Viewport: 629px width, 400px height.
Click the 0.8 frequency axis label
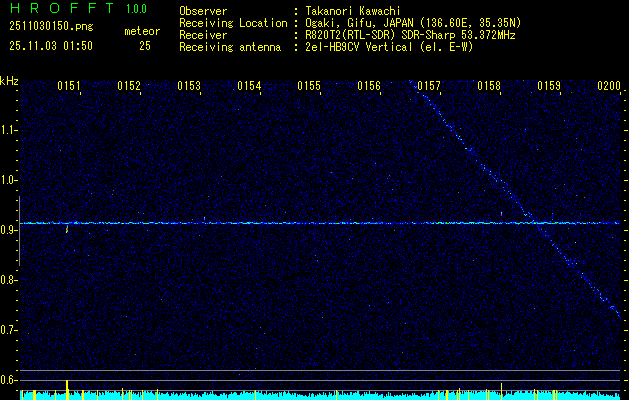tap(7, 280)
